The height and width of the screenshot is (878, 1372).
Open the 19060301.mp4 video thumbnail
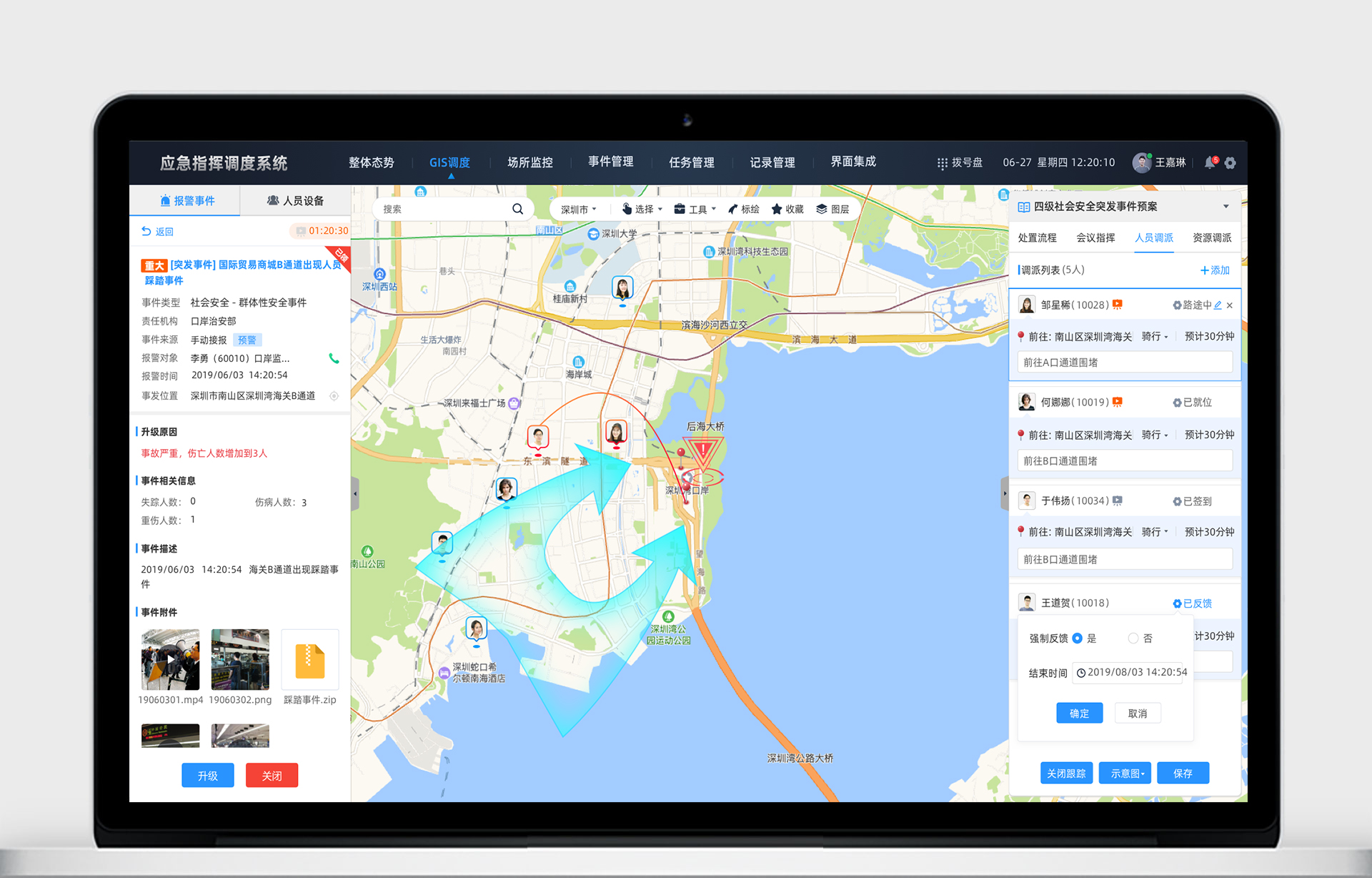coord(170,659)
